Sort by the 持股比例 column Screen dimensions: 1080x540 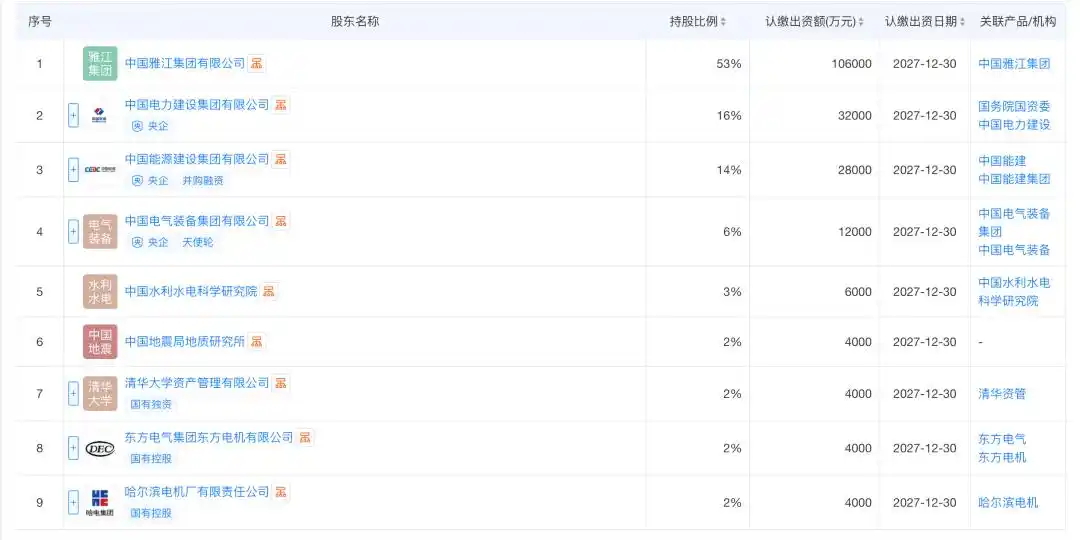pos(698,22)
